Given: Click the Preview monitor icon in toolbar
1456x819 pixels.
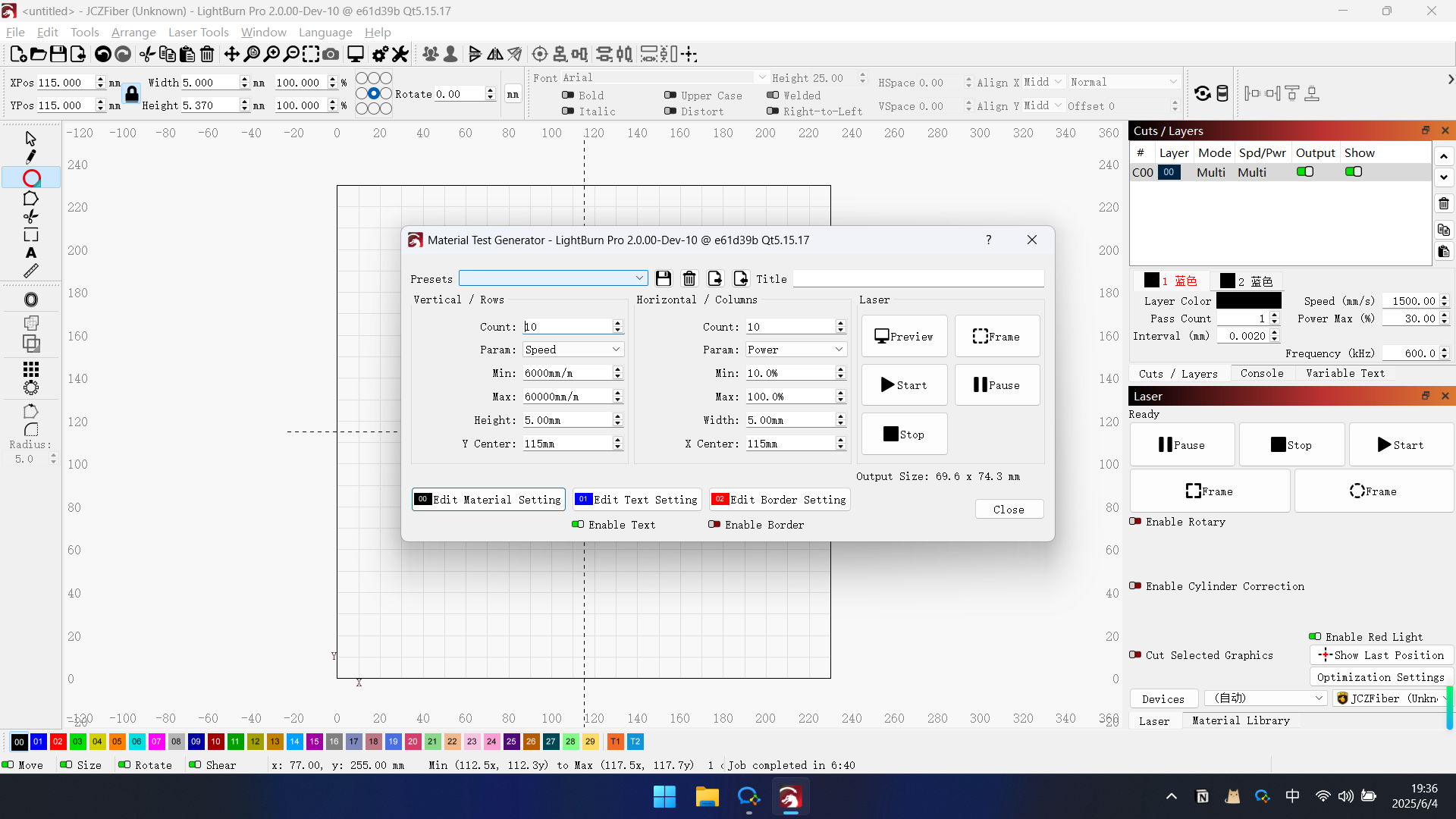Looking at the screenshot, I should [356, 54].
